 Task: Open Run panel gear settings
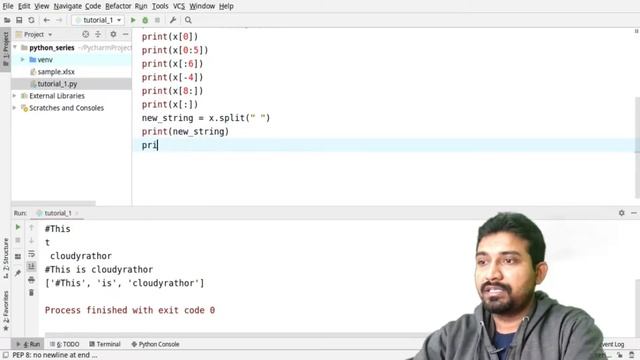click(621, 213)
